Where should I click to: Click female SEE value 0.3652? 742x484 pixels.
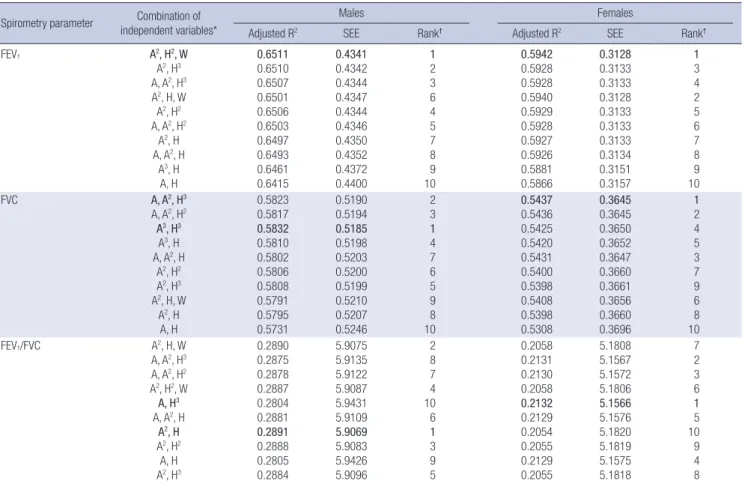point(615,243)
